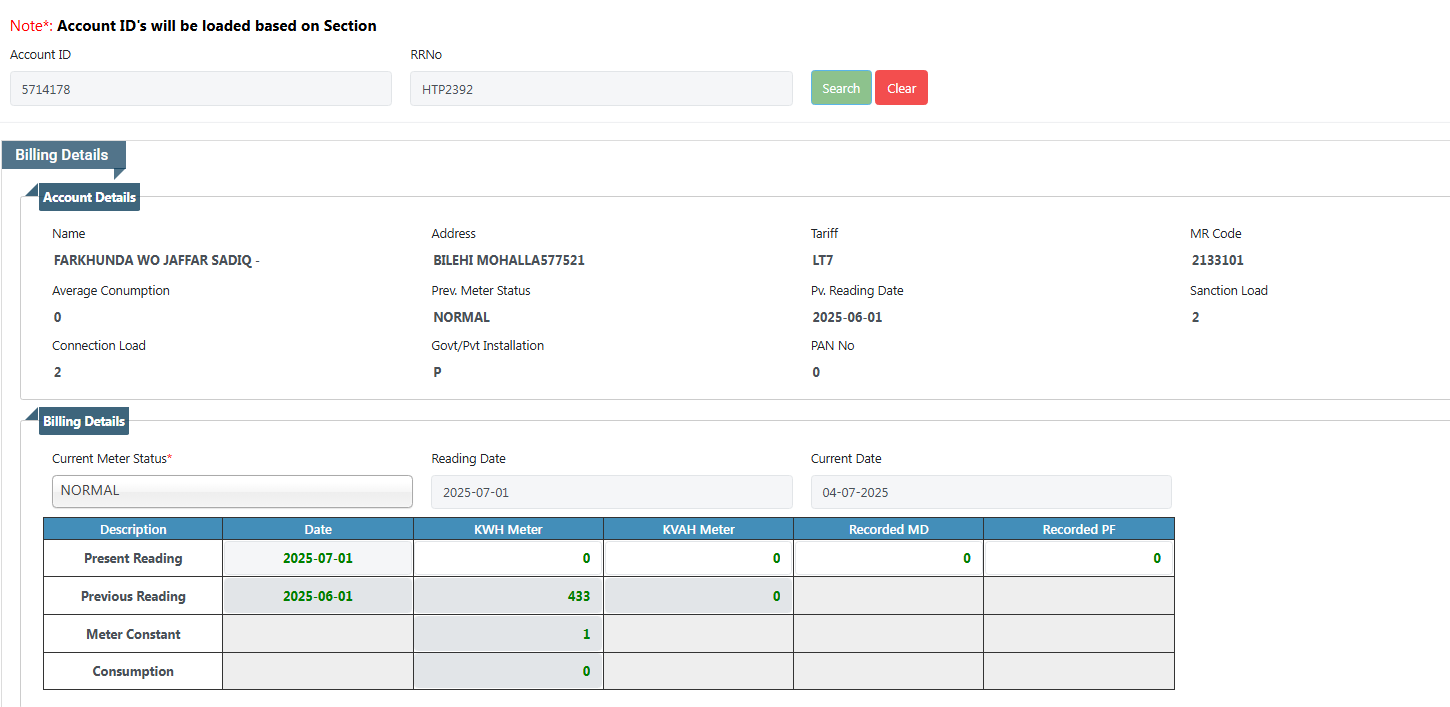Focus the RRNo field showing HTP2392

coord(601,89)
